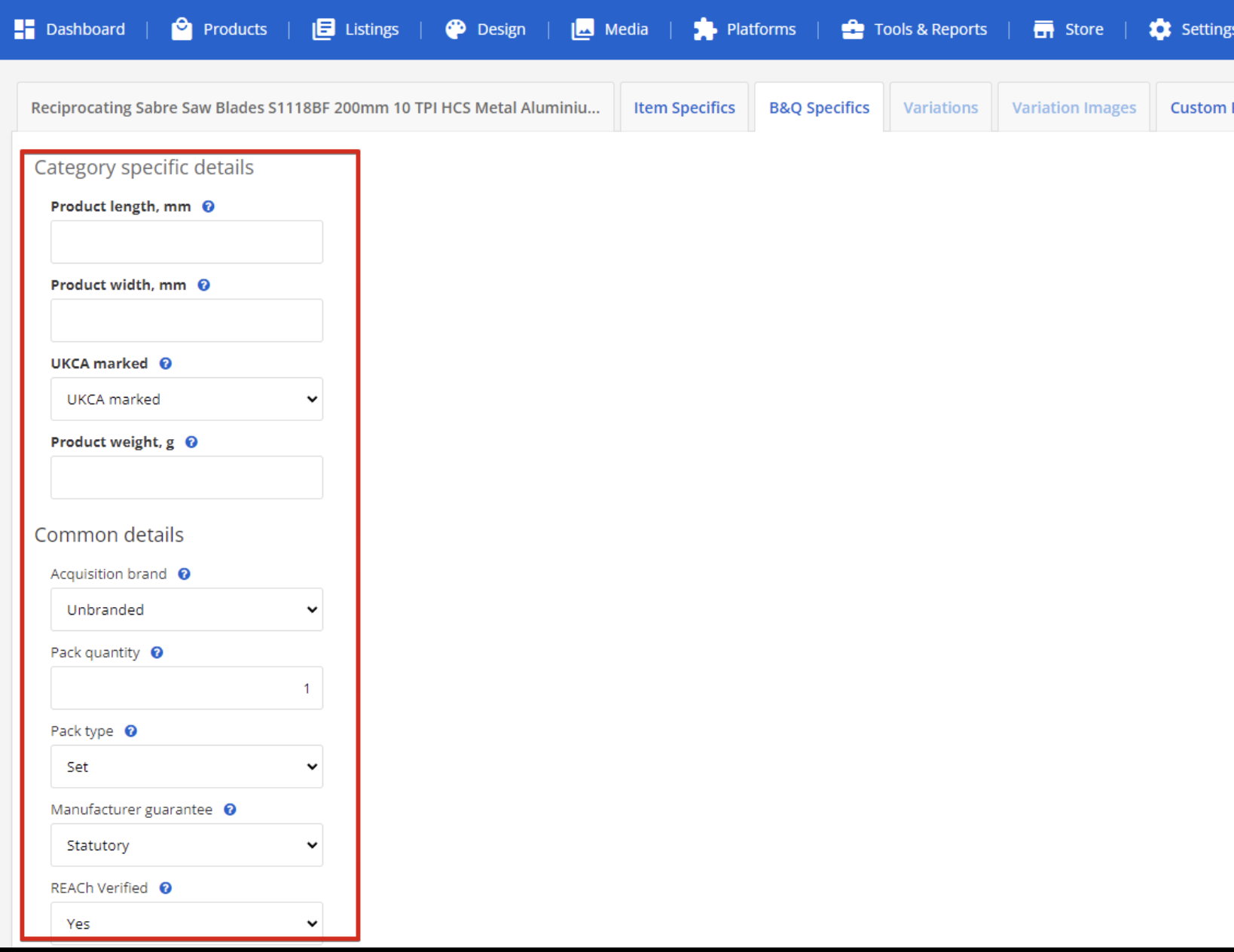This screenshot has width=1234, height=952.
Task: Open REACh Verified dropdown showing Yes
Action: tap(187, 923)
